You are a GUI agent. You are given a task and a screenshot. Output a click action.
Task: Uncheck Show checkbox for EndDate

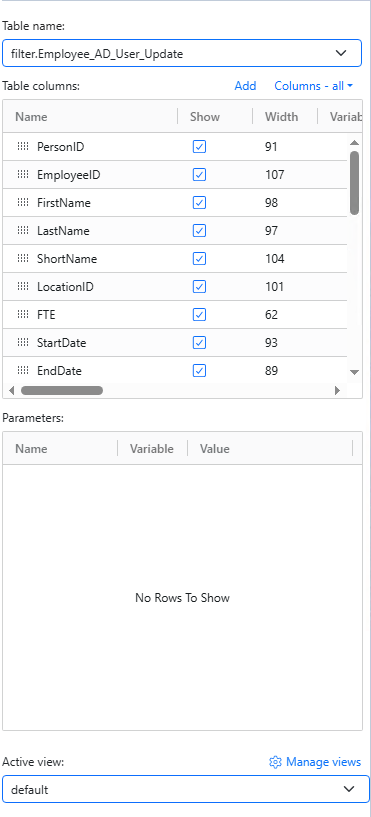coord(200,371)
